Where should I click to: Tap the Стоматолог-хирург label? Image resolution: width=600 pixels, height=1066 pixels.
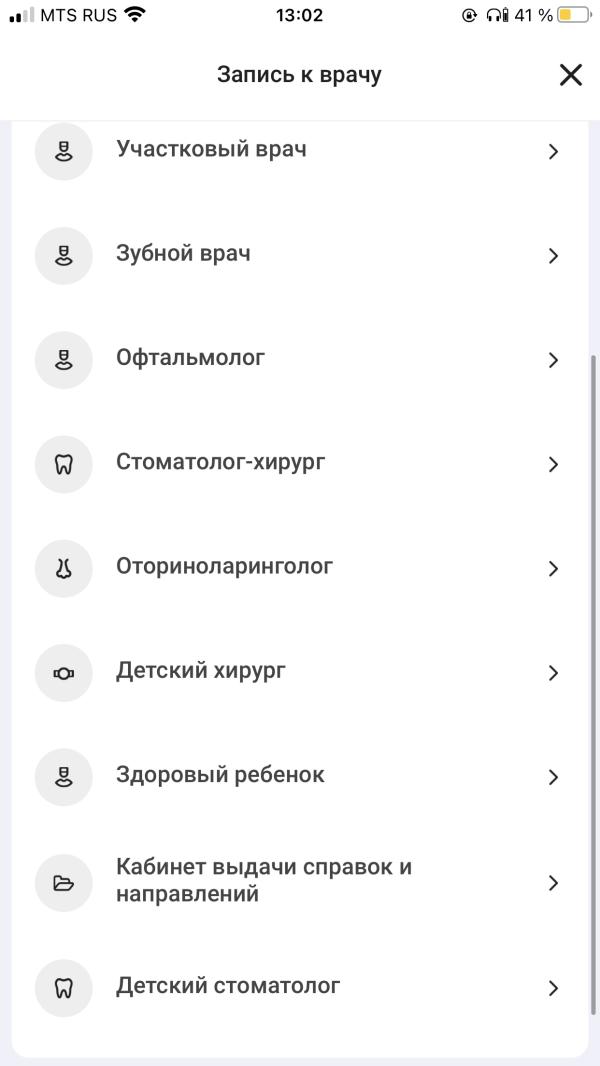pyautogui.click(x=220, y=462)
